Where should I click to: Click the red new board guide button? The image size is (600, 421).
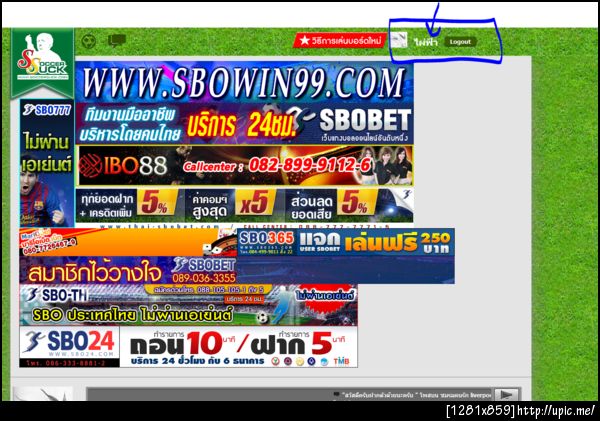(x=339, y=40)
